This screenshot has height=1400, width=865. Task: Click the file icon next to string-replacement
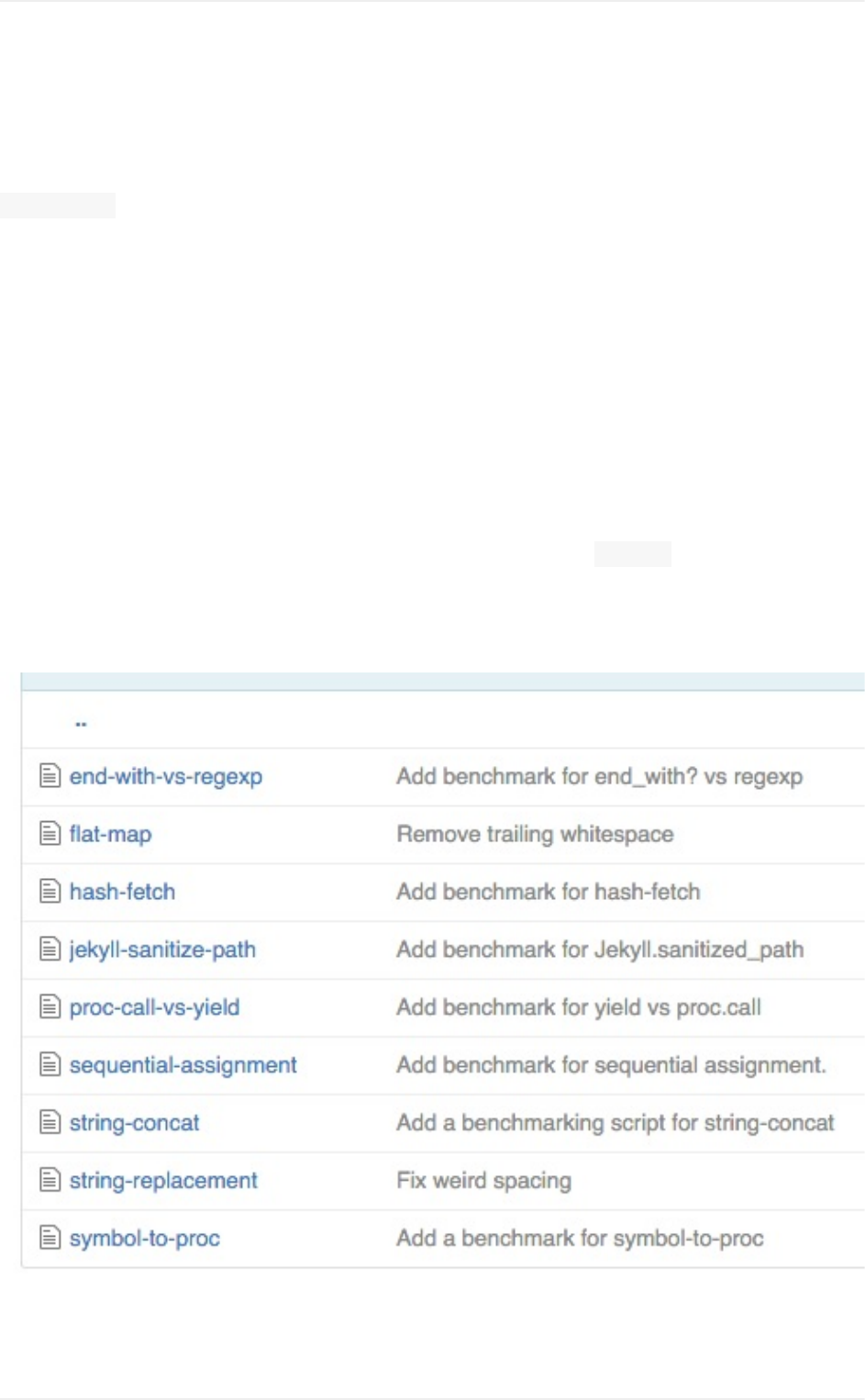click(x=50, y=1181)
